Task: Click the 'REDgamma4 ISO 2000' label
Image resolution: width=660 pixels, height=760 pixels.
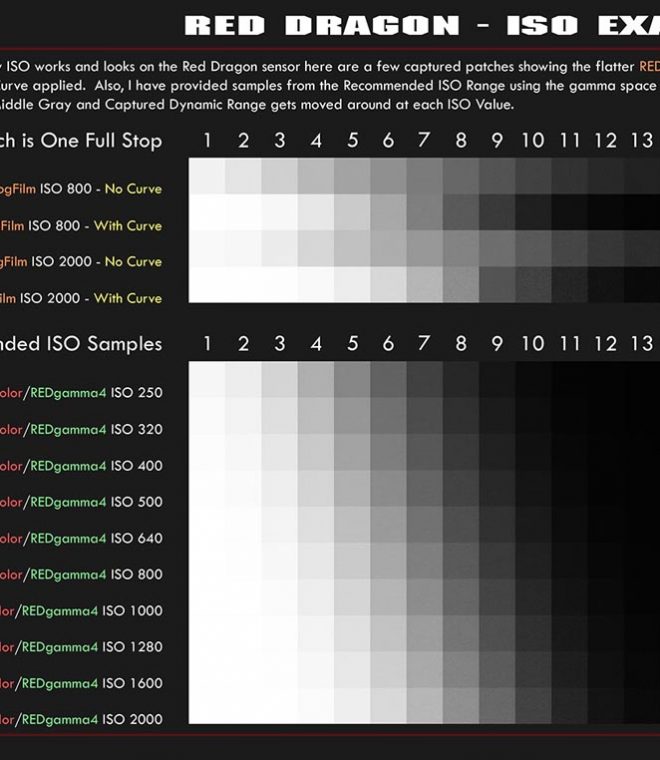Action: tap(93, 719)
